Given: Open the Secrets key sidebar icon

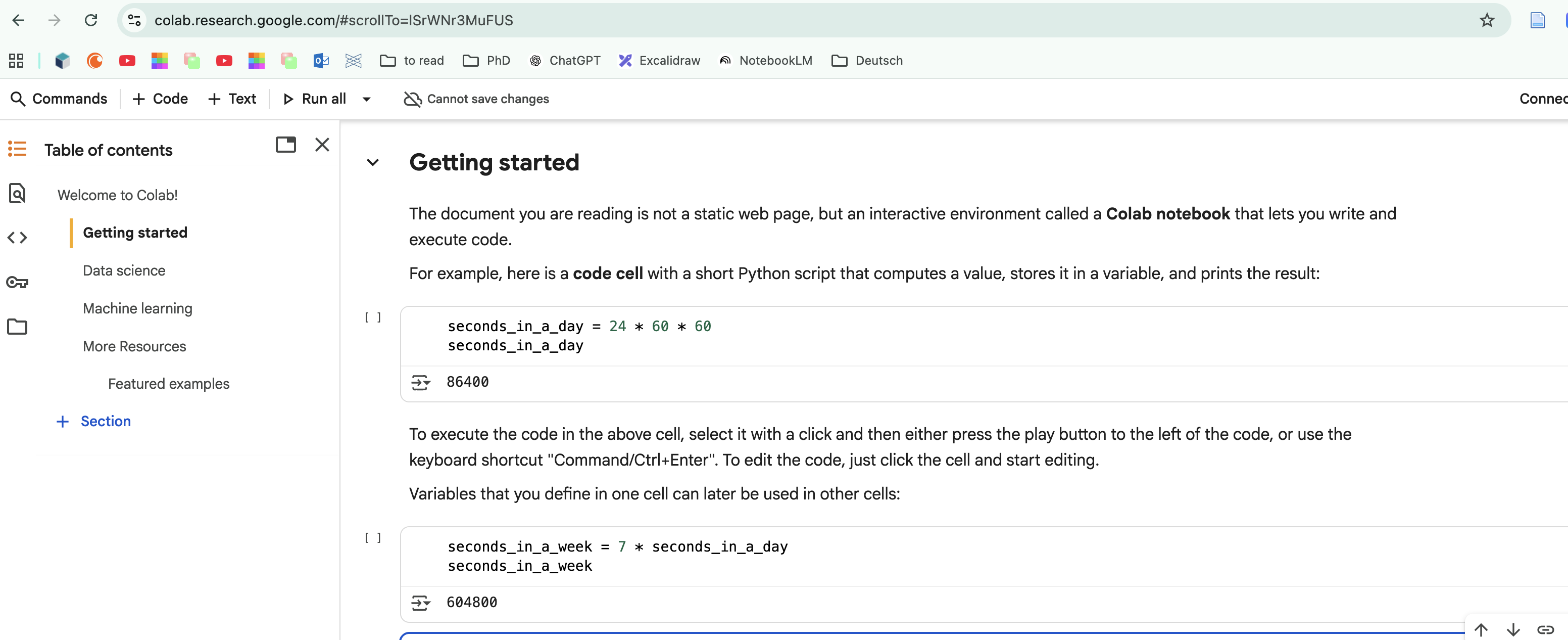Looking at the screenshot, I should click(17, 282).
